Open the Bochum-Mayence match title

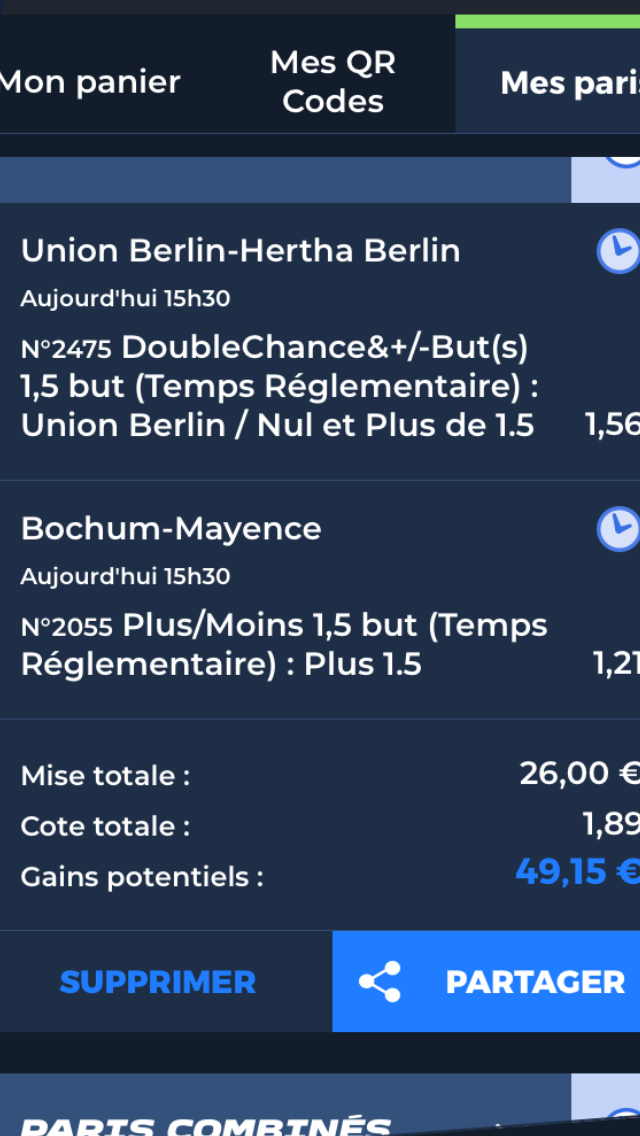pos(171,529)
